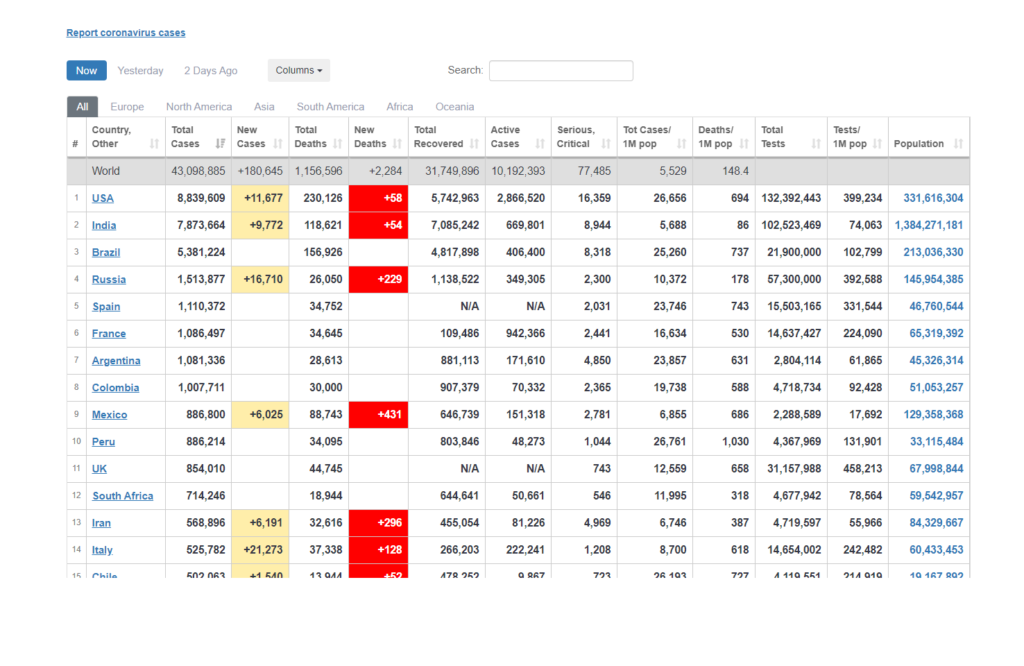Sort by Total Recovered sort icon
The width and height of the screenshot is (1024, 666).
pos(474,144)
